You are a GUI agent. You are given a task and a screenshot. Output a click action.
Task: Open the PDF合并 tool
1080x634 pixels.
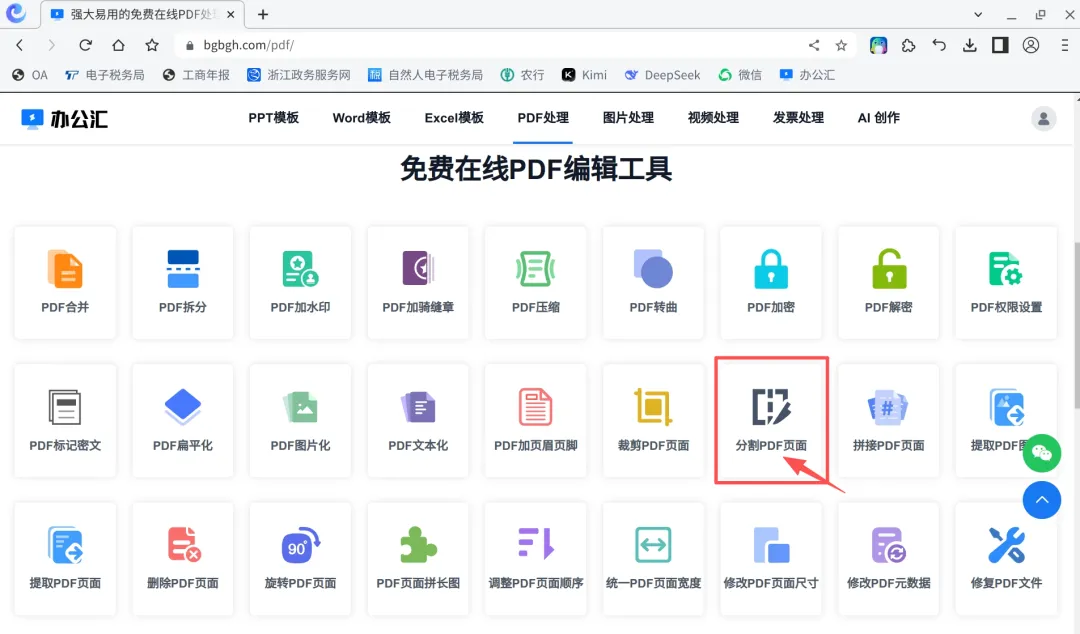pyautogui.click(x=65, y=283)
